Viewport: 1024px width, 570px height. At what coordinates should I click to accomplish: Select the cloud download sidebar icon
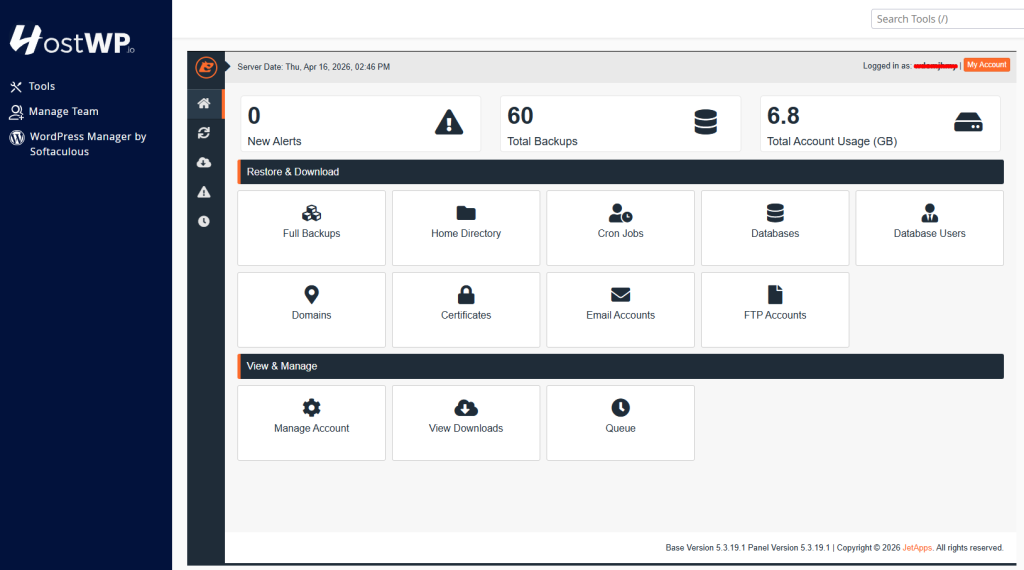(204, 162)
